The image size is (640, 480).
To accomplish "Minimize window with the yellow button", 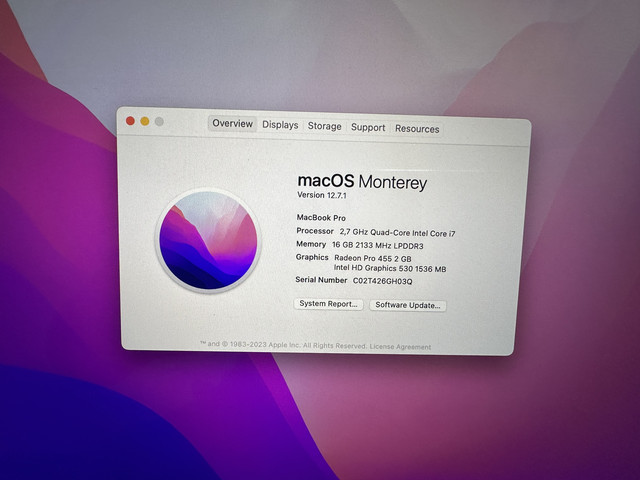I will [144, 121].
